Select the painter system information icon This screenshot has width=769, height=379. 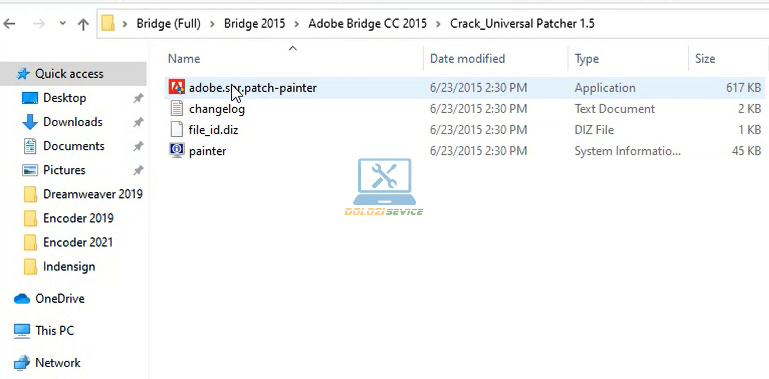[x=177, y=151]
